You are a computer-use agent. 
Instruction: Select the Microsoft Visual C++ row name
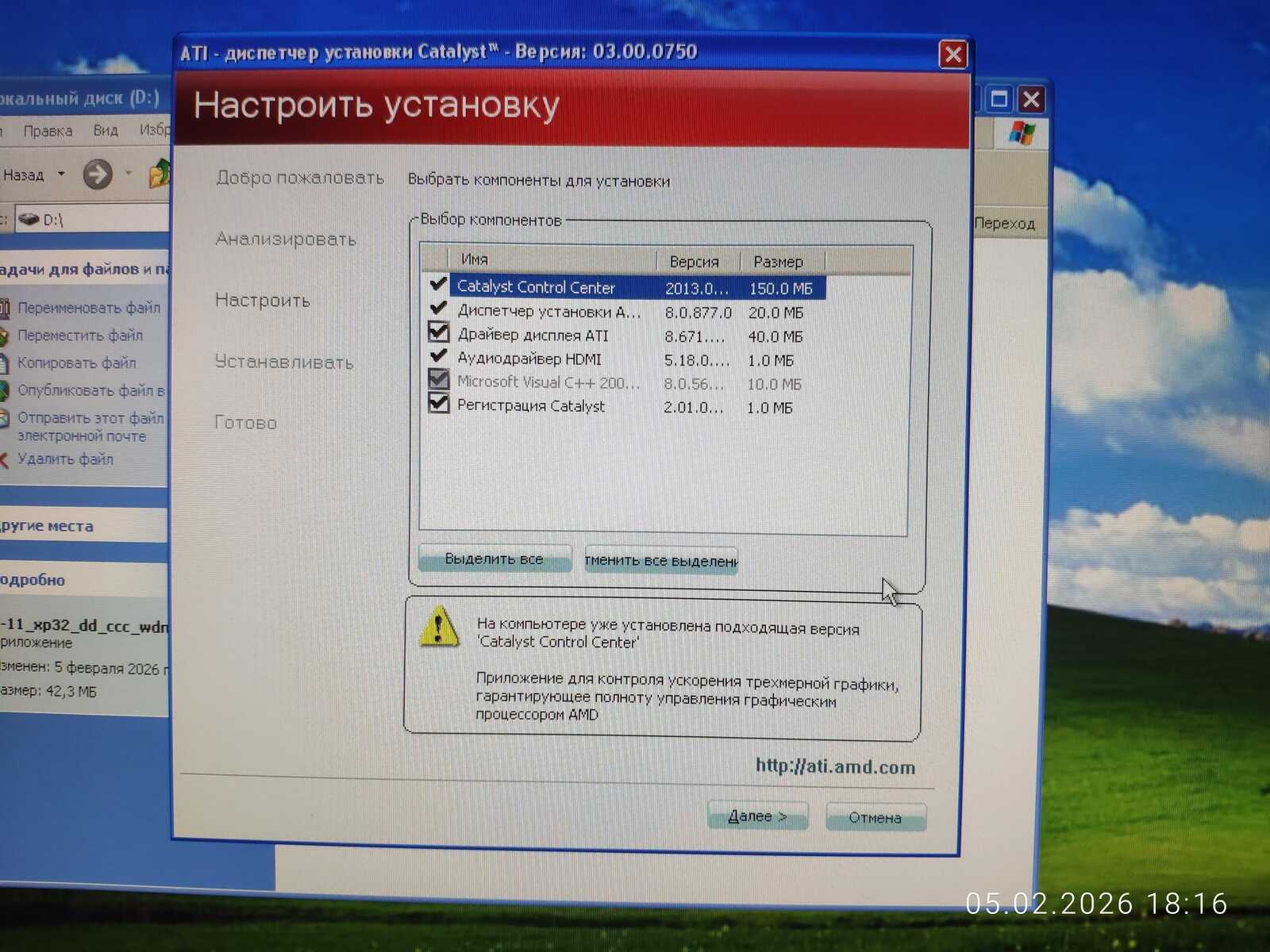click(x=548, y=382)
